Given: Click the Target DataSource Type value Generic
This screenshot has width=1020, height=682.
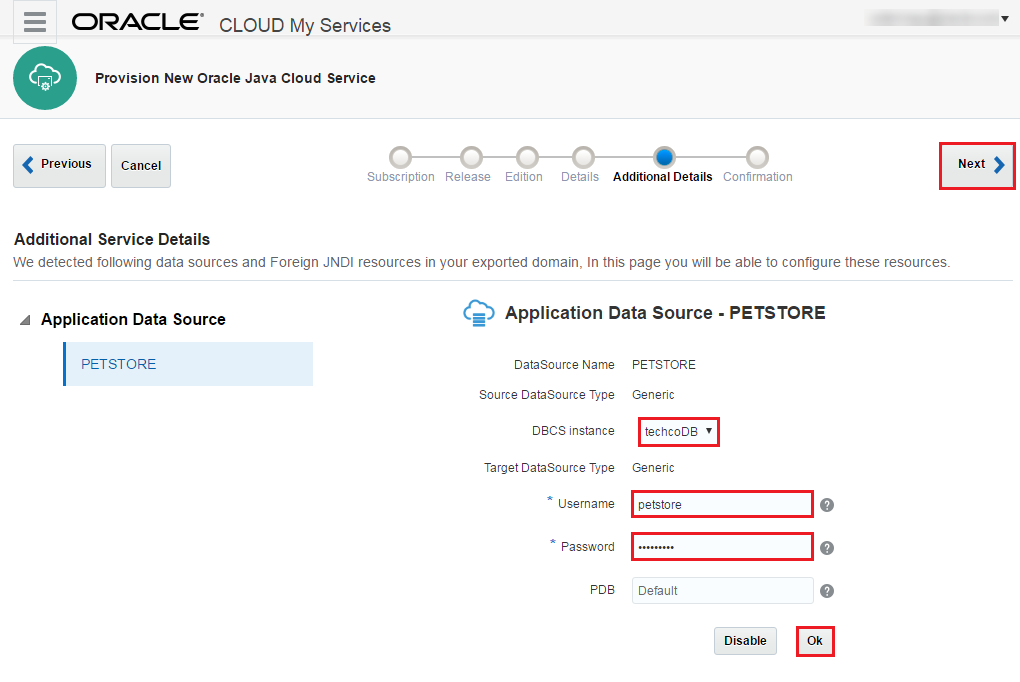Looking at the screenshot, I should click(x=653, y=468).
